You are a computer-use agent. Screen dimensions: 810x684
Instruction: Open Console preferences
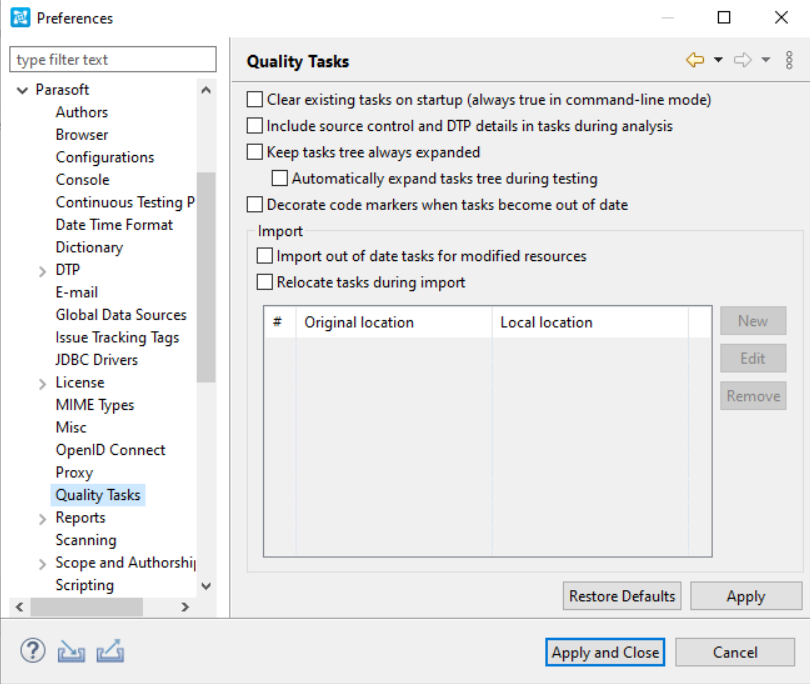83,180
